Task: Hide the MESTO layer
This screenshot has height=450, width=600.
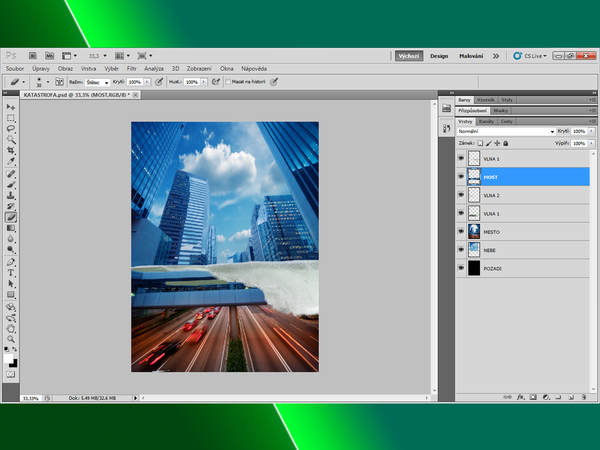Action: [x=461, y=231]
